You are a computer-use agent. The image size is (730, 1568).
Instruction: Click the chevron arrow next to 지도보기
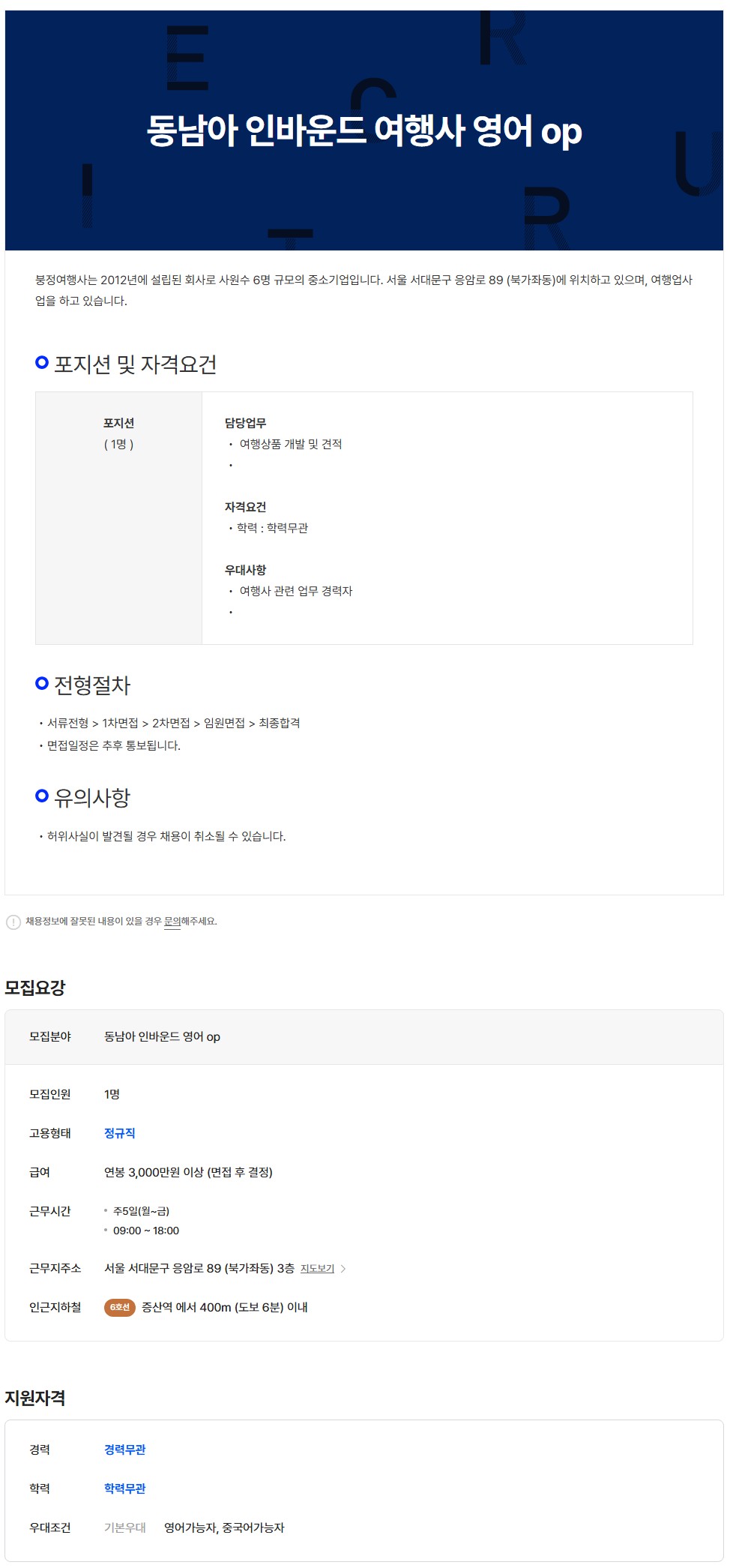343,1269
